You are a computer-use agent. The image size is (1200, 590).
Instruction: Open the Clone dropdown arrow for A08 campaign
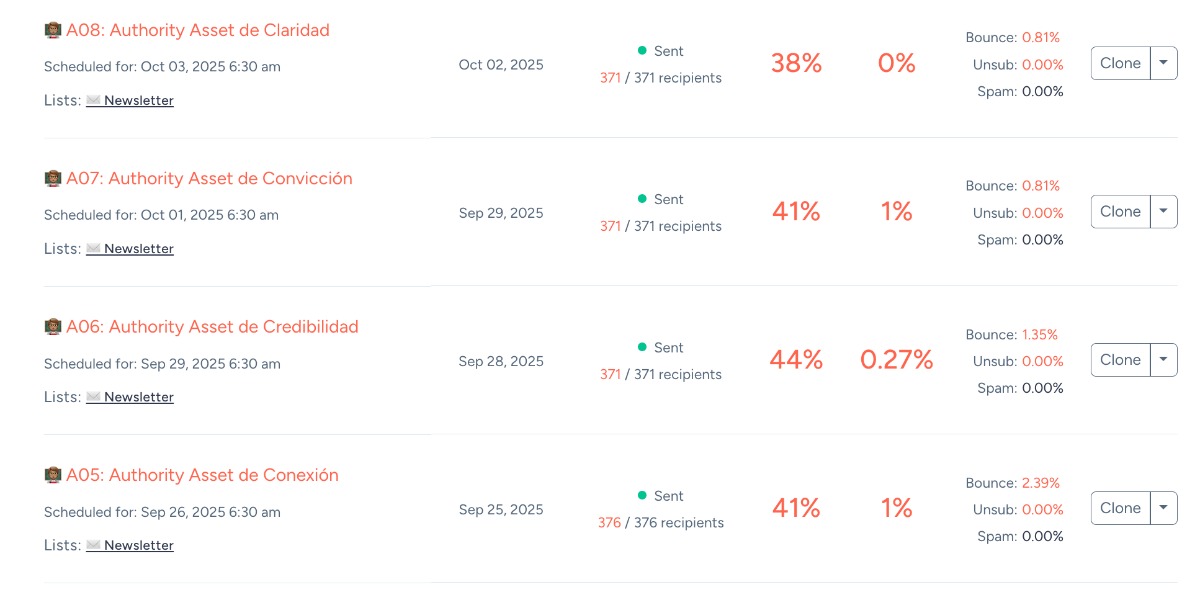tap(1163, 63)
